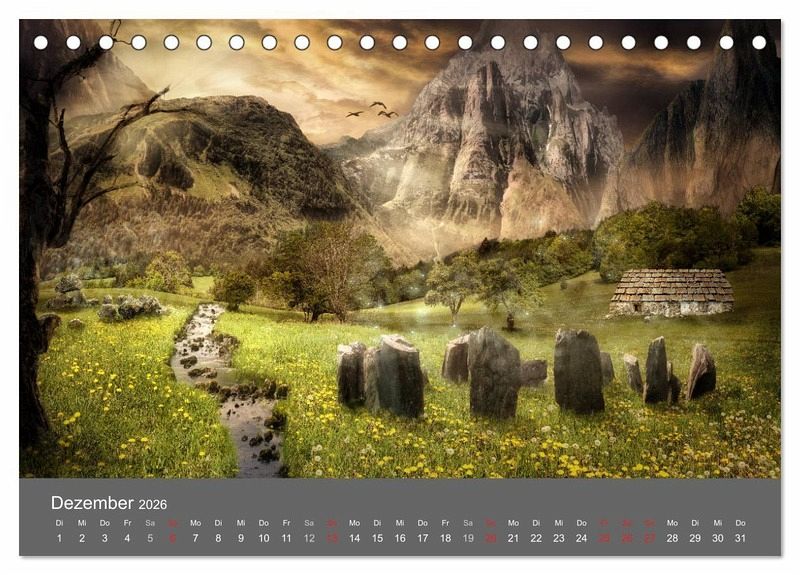Viewport: 800px width, 575px height.
Task: Pick the red holiday date 26
Action: (627, 538)
